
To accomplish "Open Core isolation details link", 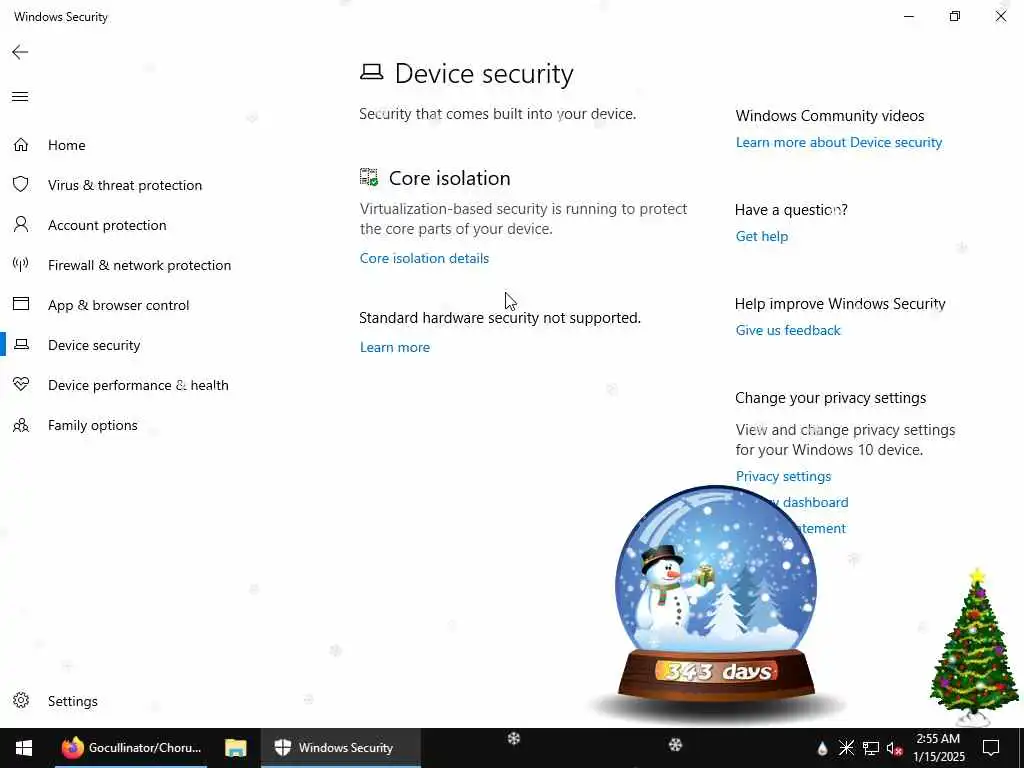I will 424,258.
